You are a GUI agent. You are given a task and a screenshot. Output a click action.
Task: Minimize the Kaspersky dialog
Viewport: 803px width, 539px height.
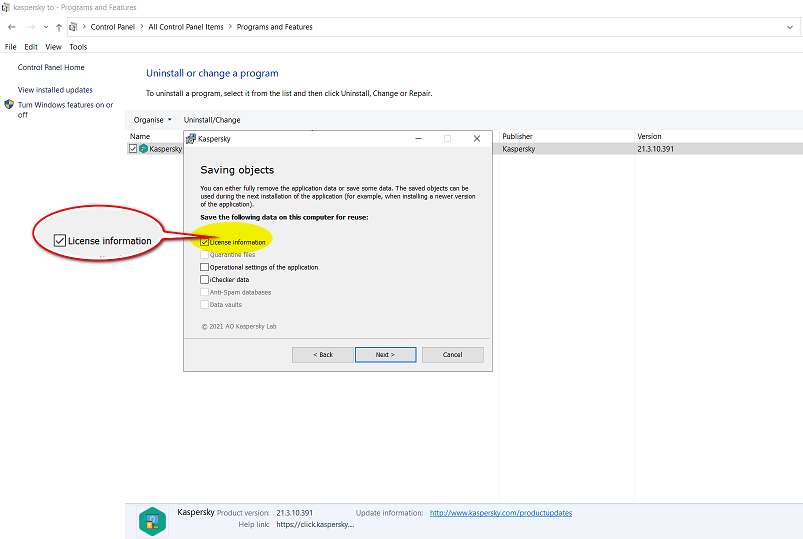coord(418,139)
